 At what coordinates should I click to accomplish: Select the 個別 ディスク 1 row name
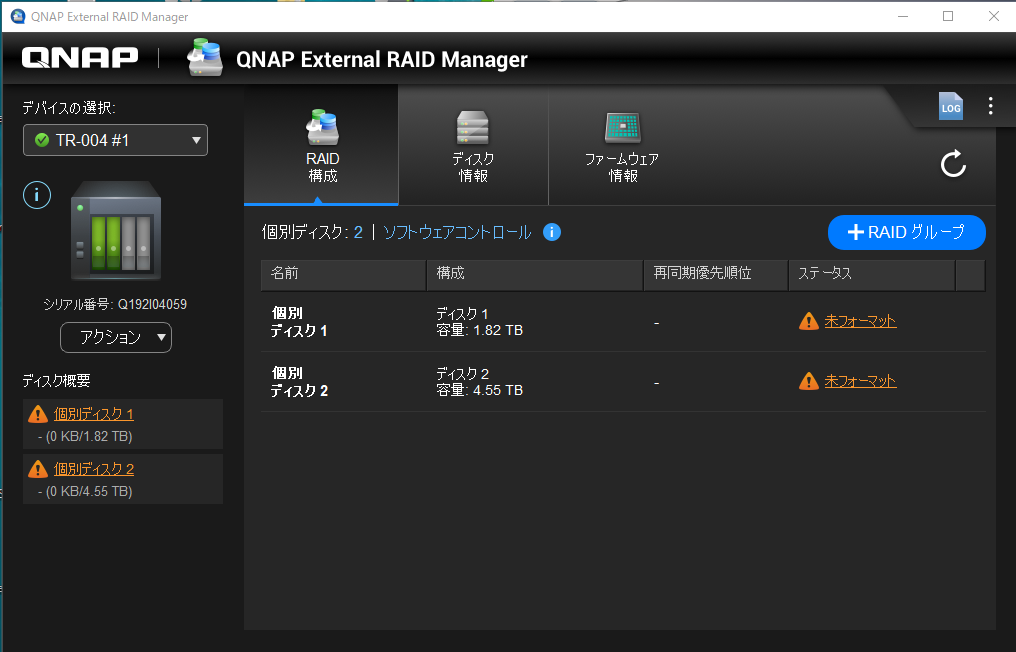(299, 321)
